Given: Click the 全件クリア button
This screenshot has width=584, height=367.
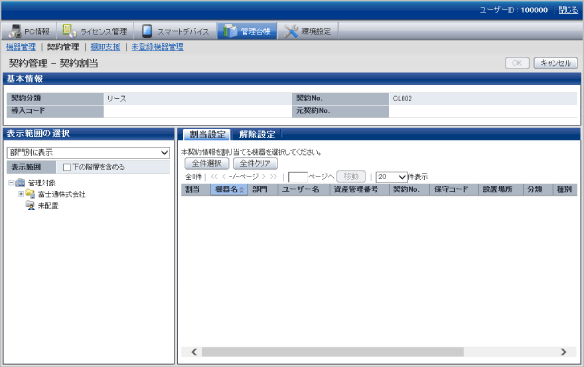Looking at the screenshot, I should coord(255,164).
